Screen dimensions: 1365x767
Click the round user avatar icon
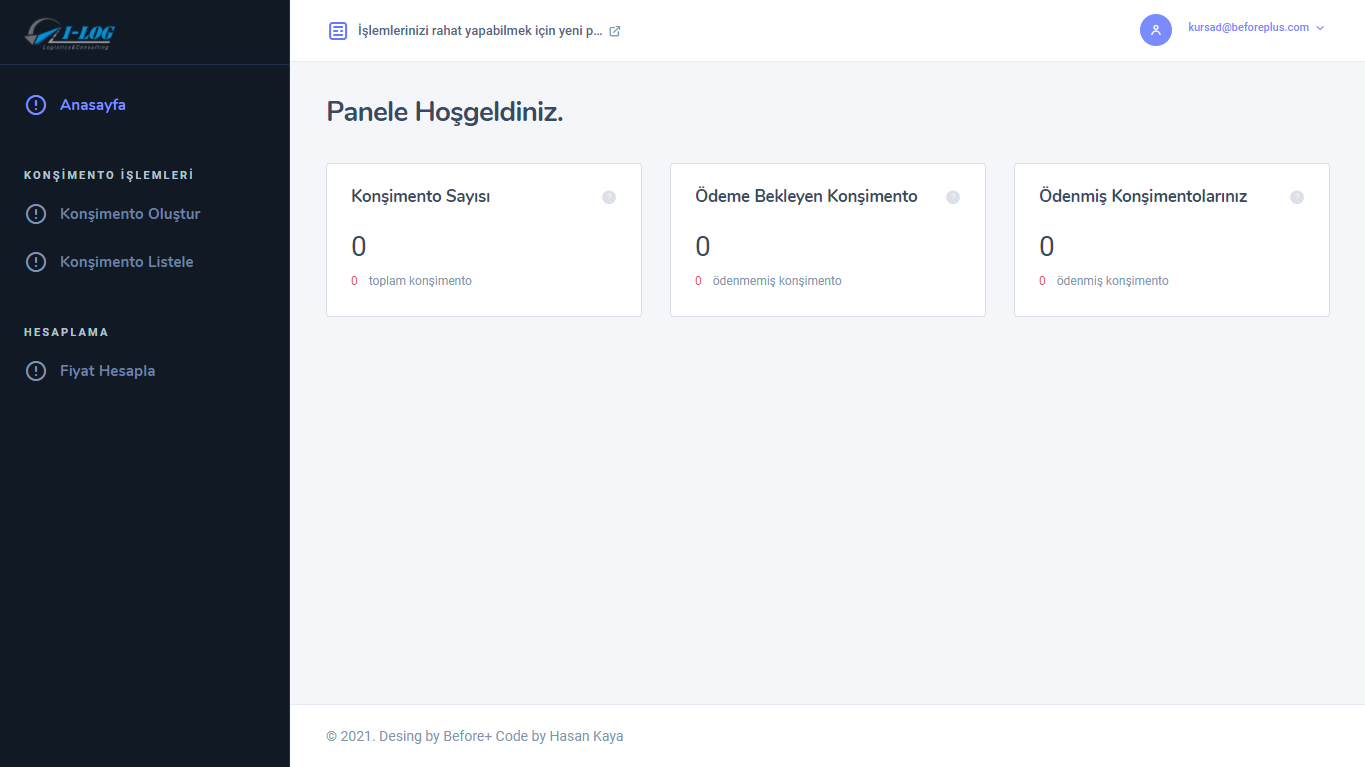pyautogui.click(x=1155, y=30)
